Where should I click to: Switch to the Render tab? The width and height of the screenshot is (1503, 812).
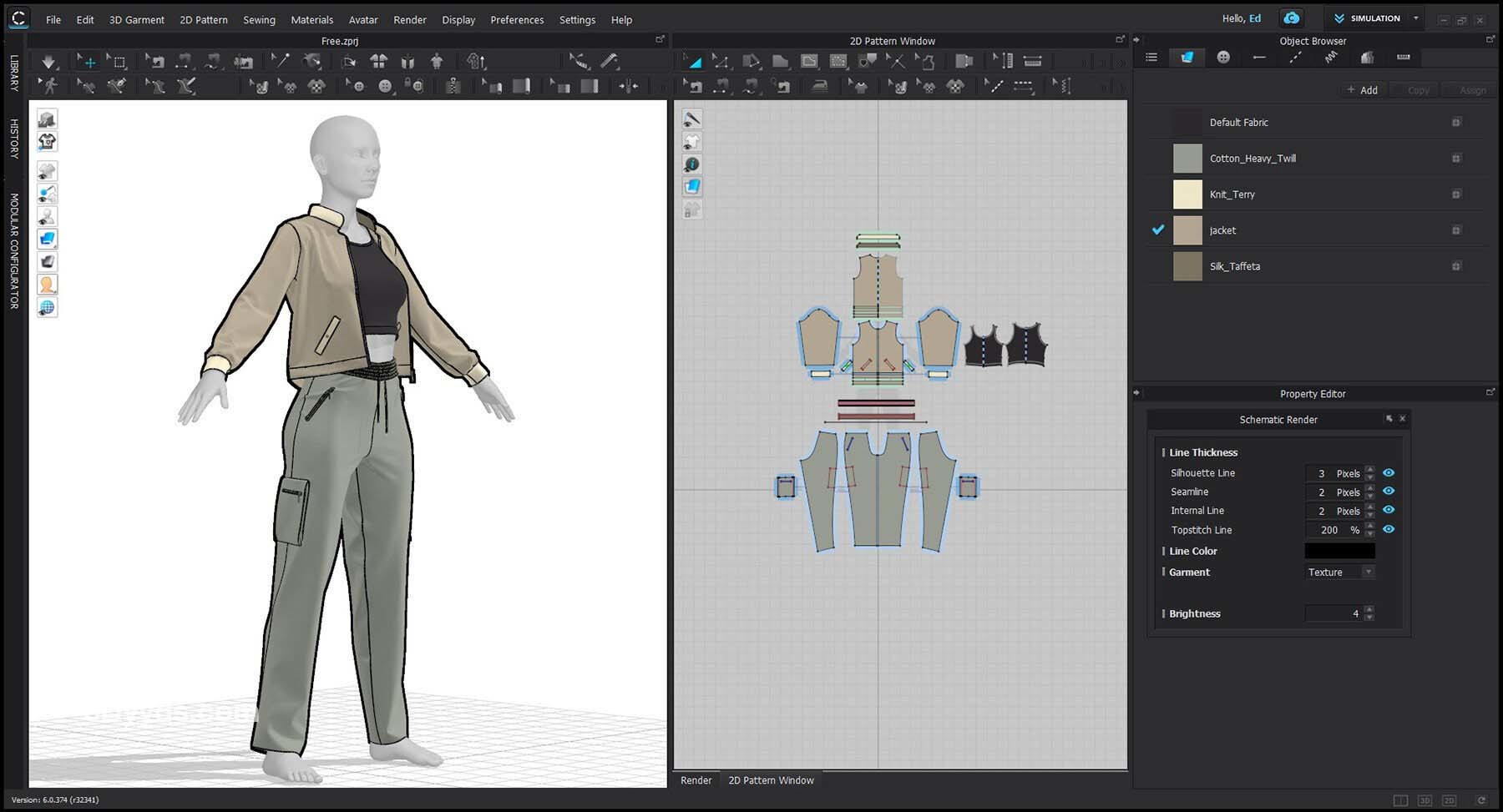[696, 780]
